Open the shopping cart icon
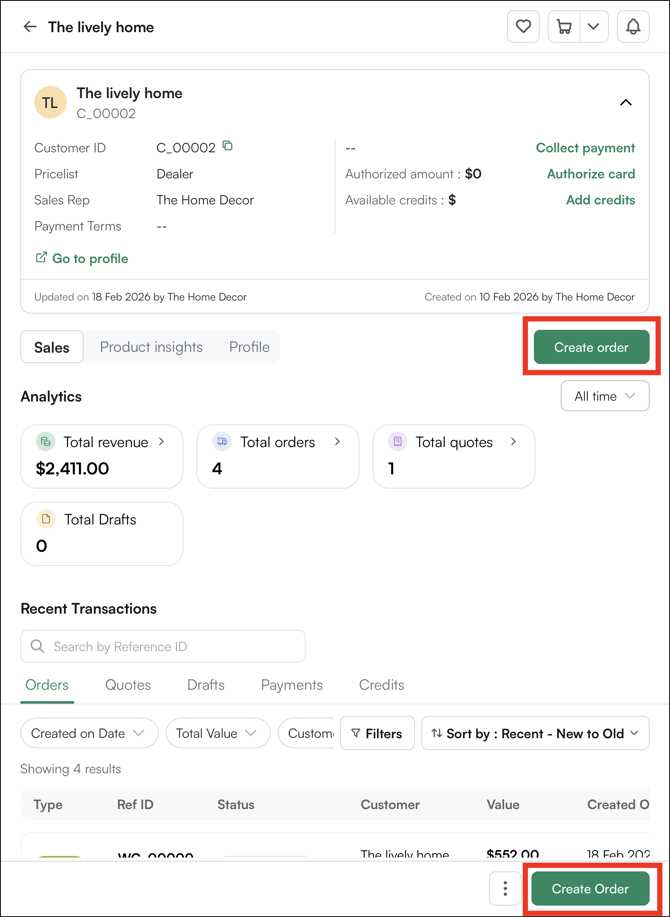The height and width of the screenshot is (917, 670). tap(564, 27)
